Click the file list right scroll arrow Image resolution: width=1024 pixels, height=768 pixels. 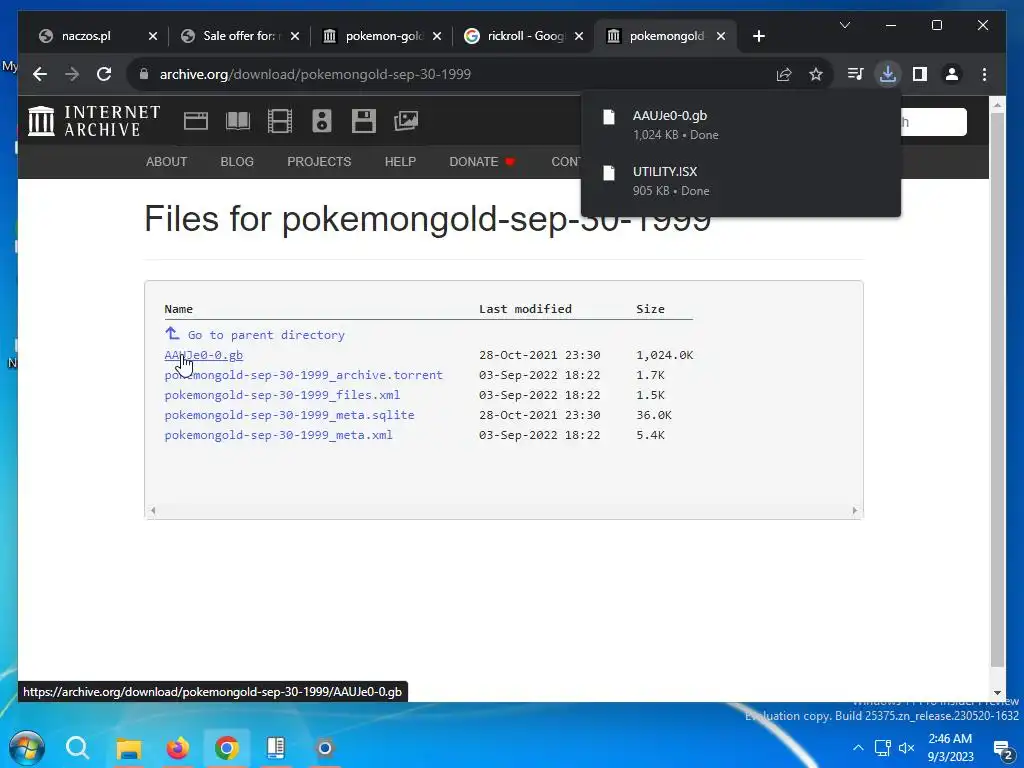(x=855, y=511)
